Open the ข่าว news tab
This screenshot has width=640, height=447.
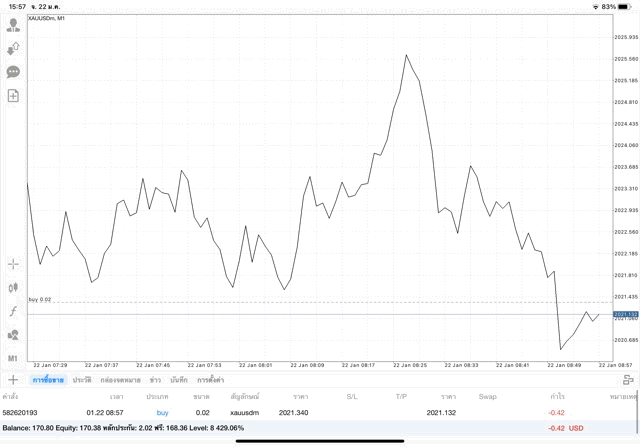(155, 380)
